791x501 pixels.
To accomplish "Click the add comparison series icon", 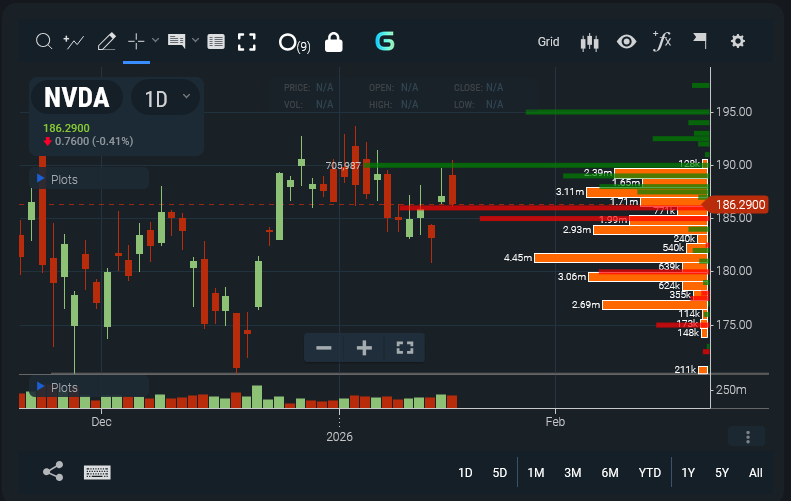I will (x=74, y=41).
